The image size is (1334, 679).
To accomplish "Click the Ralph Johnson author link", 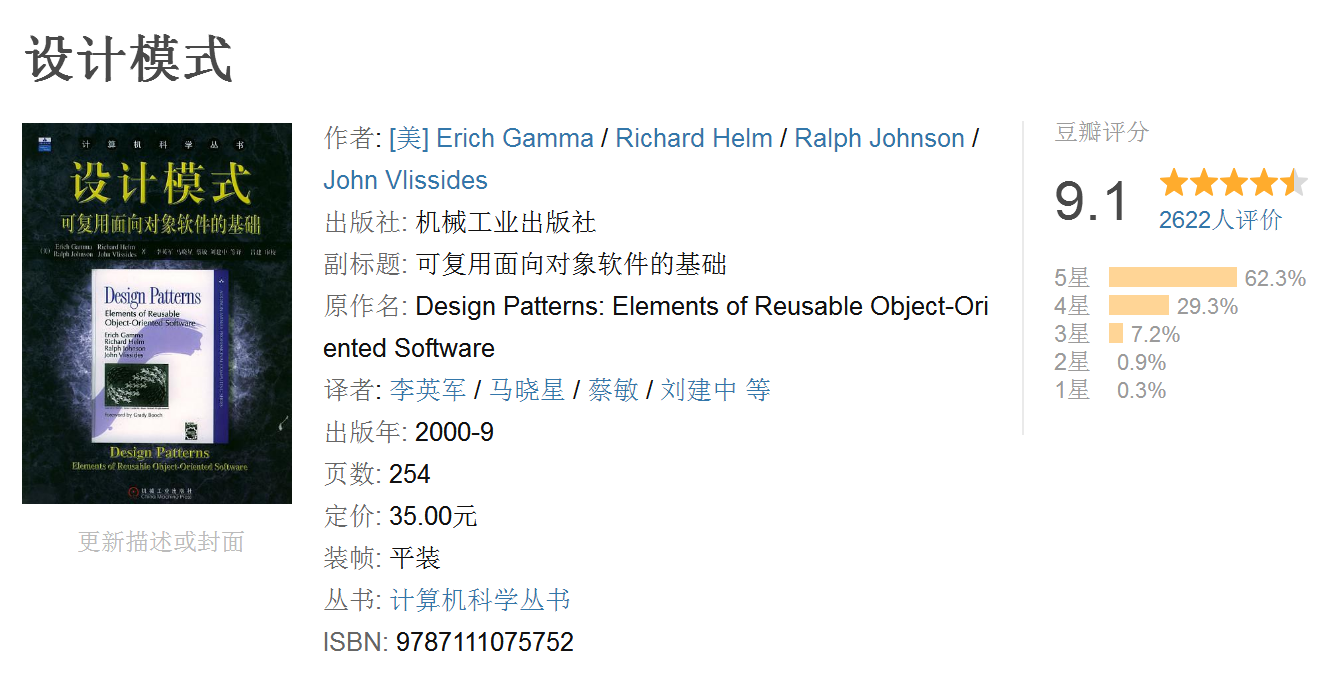I will [x=879, y=138].
